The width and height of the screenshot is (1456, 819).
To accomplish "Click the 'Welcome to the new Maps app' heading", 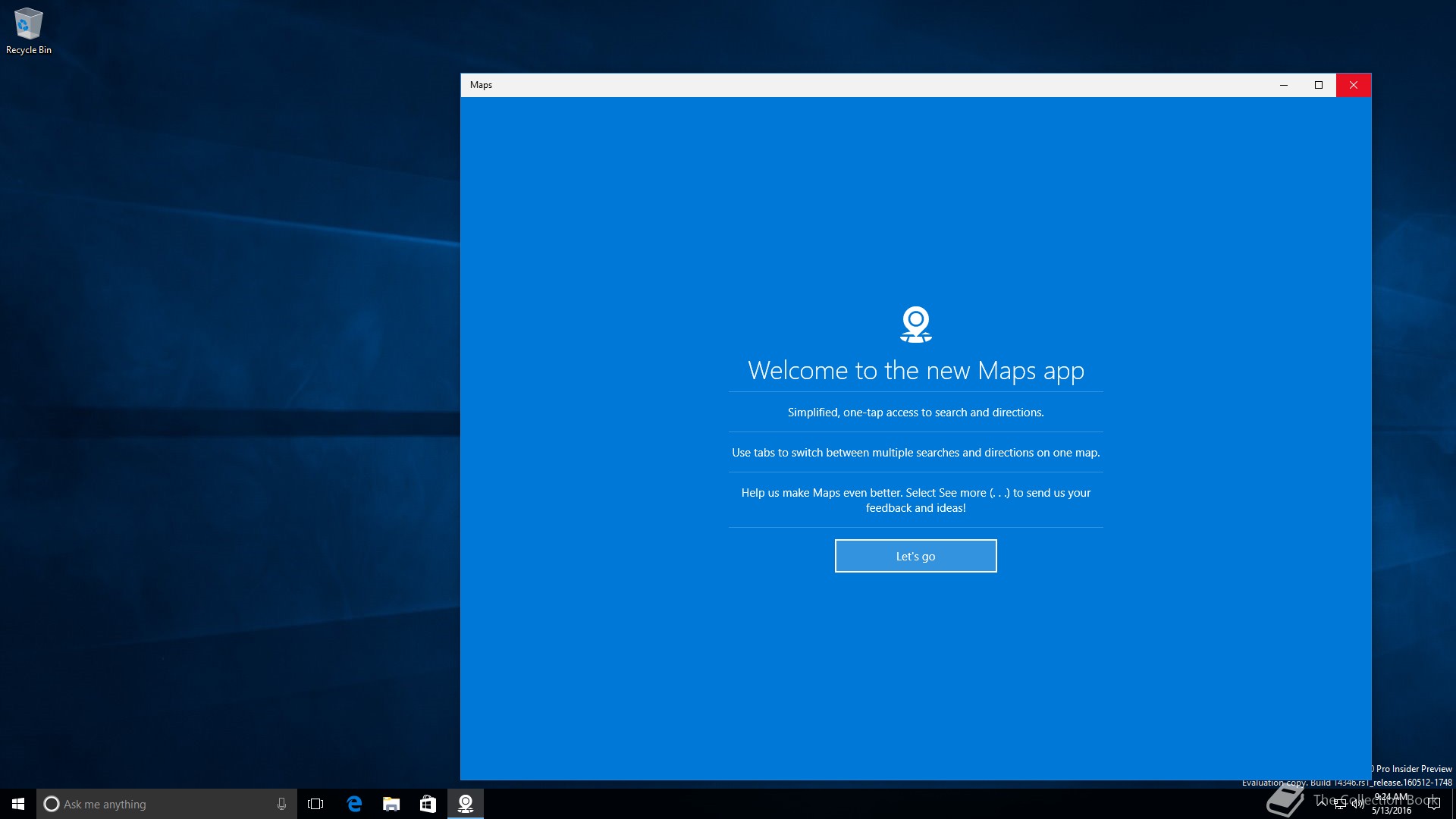I will pos(915,371).
